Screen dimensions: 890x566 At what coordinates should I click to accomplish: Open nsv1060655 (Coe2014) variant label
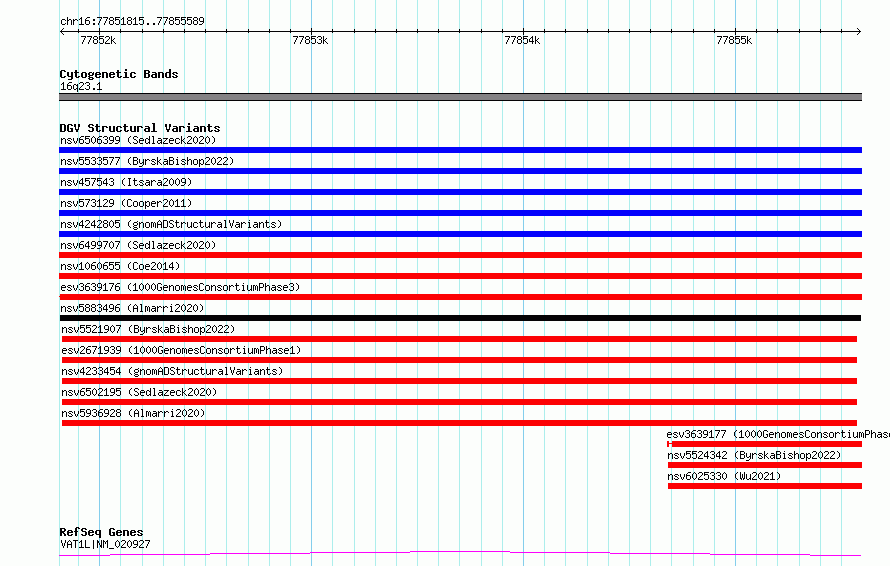[x=120, y=266]
